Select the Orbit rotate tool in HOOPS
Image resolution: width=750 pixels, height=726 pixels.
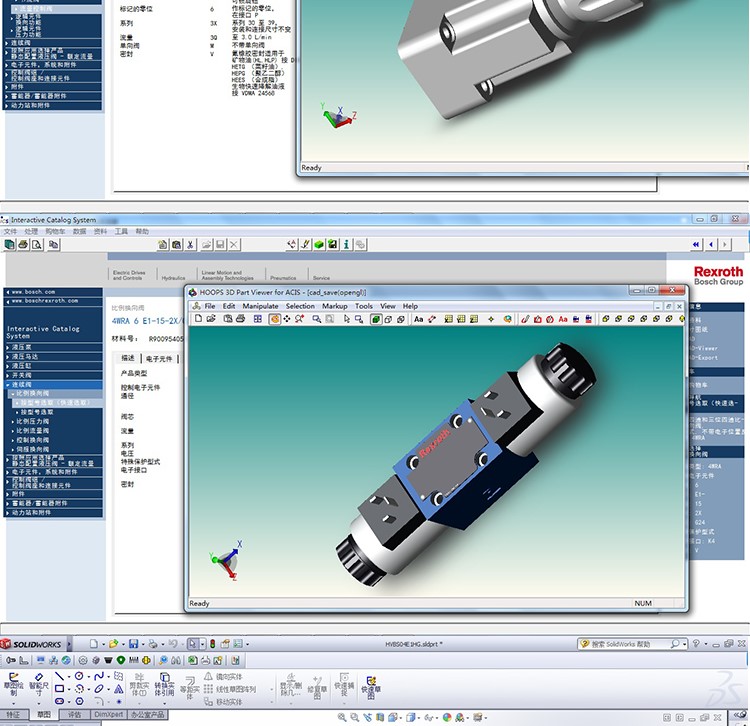[275, 319]
